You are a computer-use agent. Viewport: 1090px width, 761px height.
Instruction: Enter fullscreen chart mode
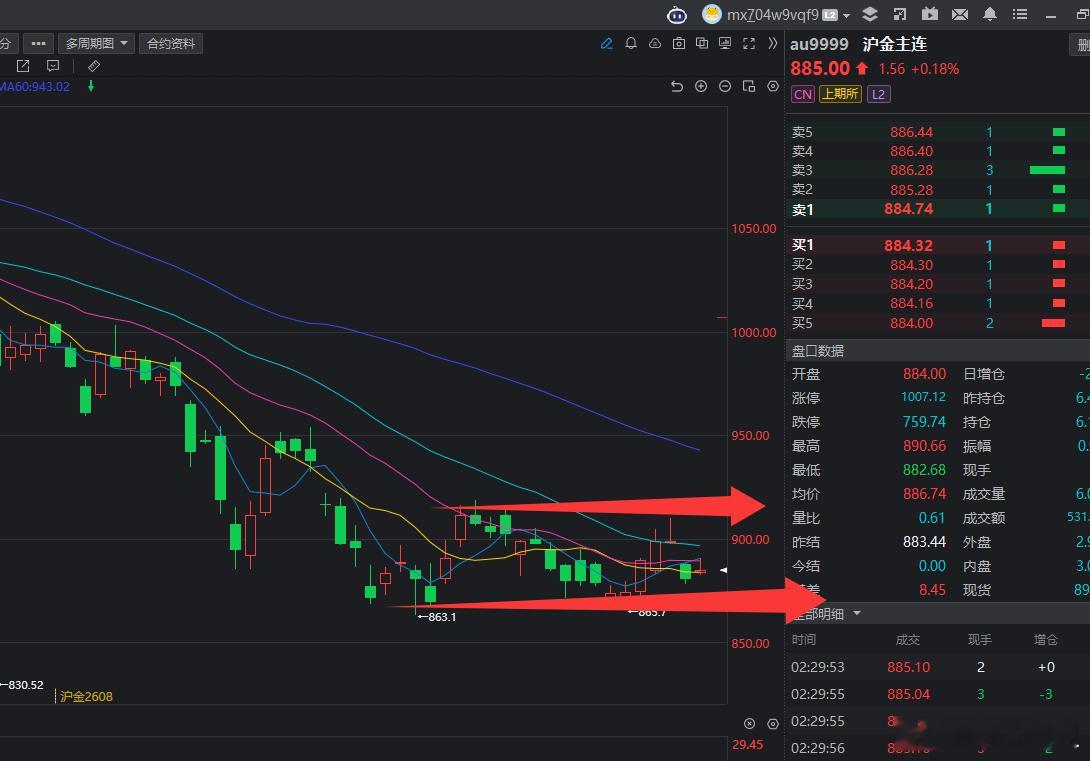749,44
